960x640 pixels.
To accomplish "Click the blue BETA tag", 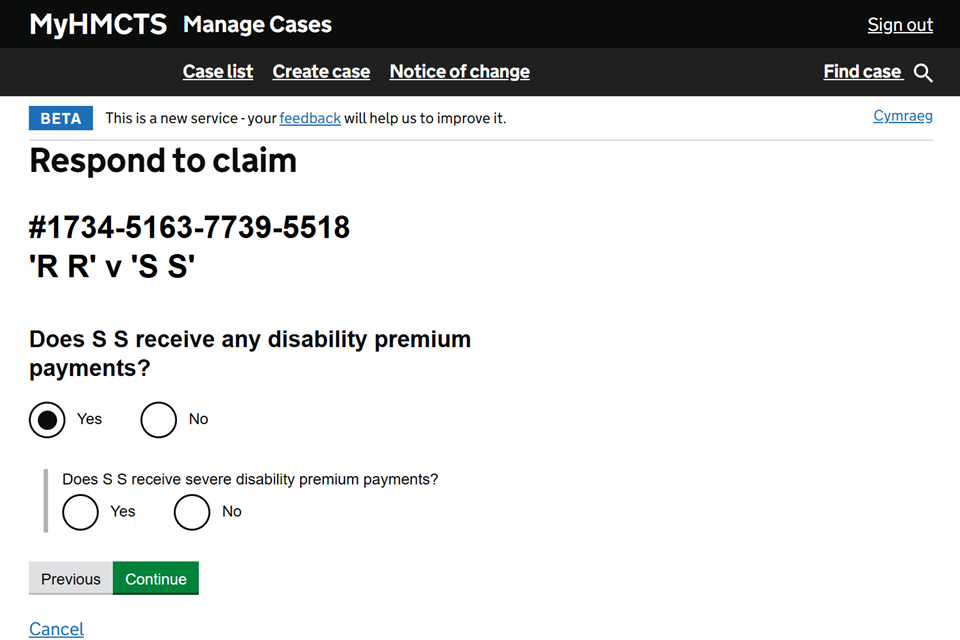I will 61,118.
